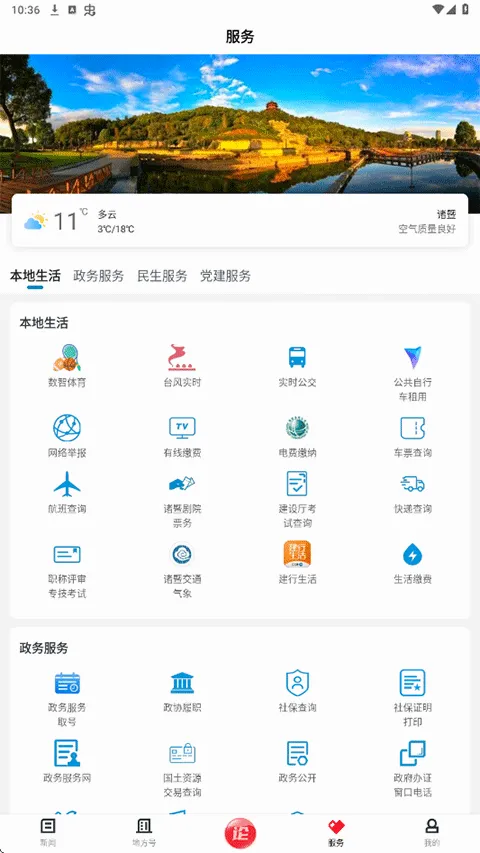
Task: Open the 国土资源交易查询 service
Action: pos(182,768)
